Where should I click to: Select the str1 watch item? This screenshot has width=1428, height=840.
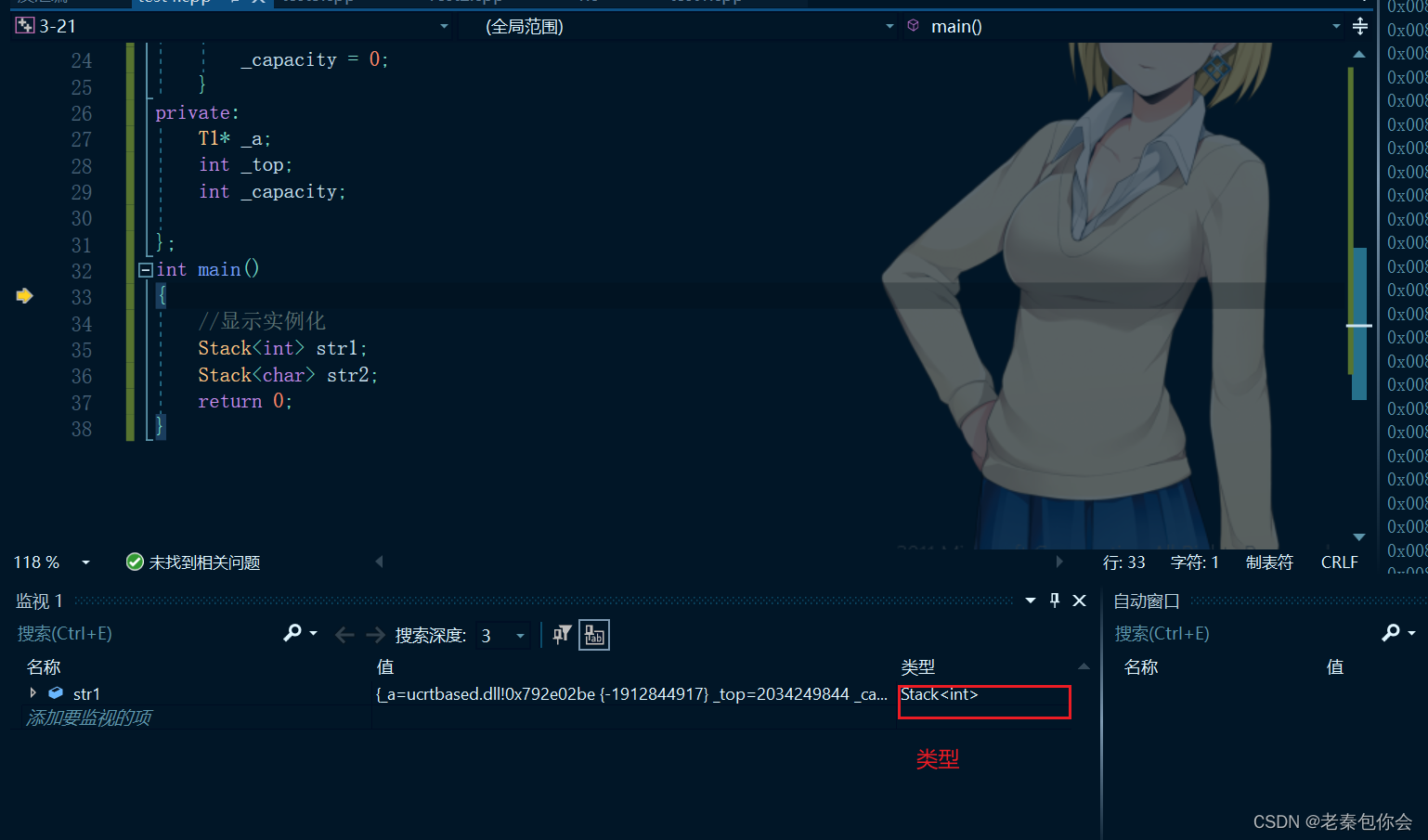point(86,694)
